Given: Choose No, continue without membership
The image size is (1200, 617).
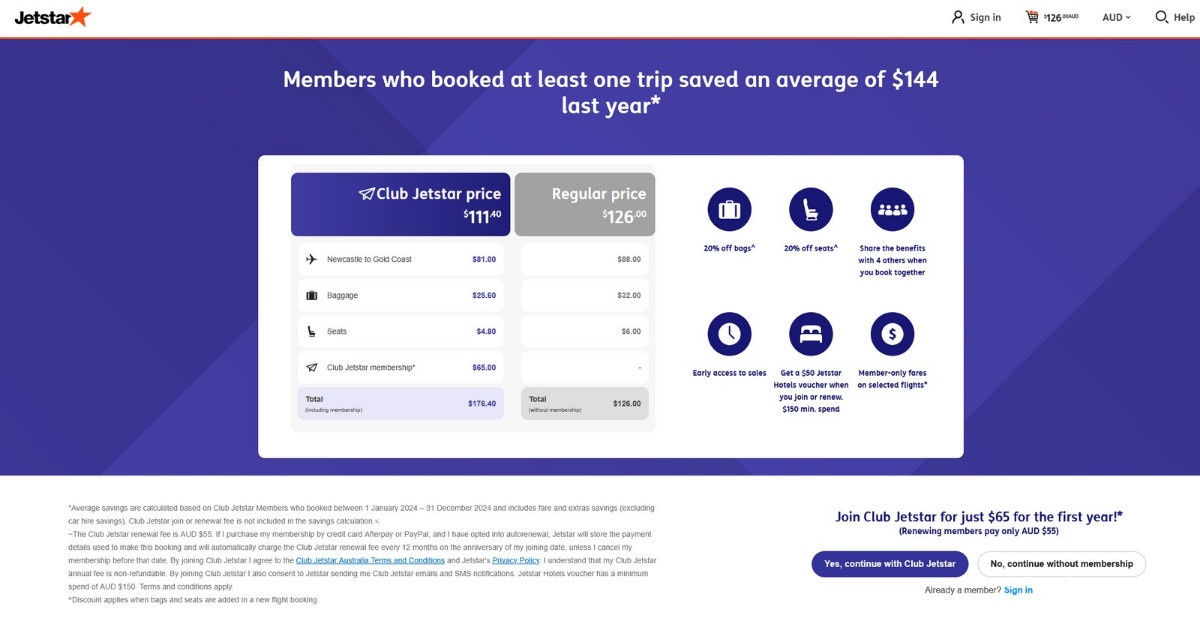Looking at the screenshot, I should [1061, 564].
